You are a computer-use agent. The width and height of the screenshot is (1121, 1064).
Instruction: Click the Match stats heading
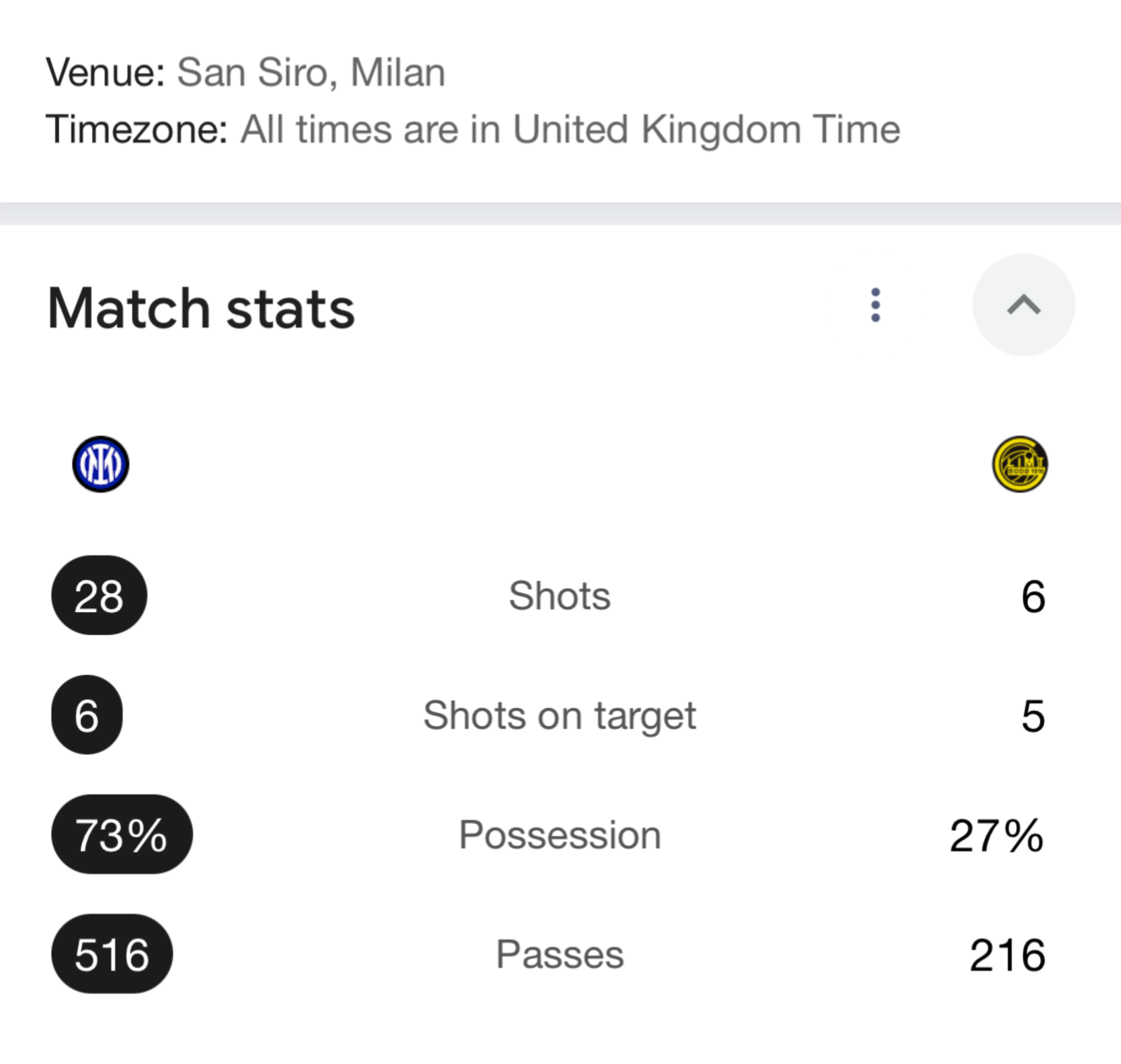[x=201, y=308]
